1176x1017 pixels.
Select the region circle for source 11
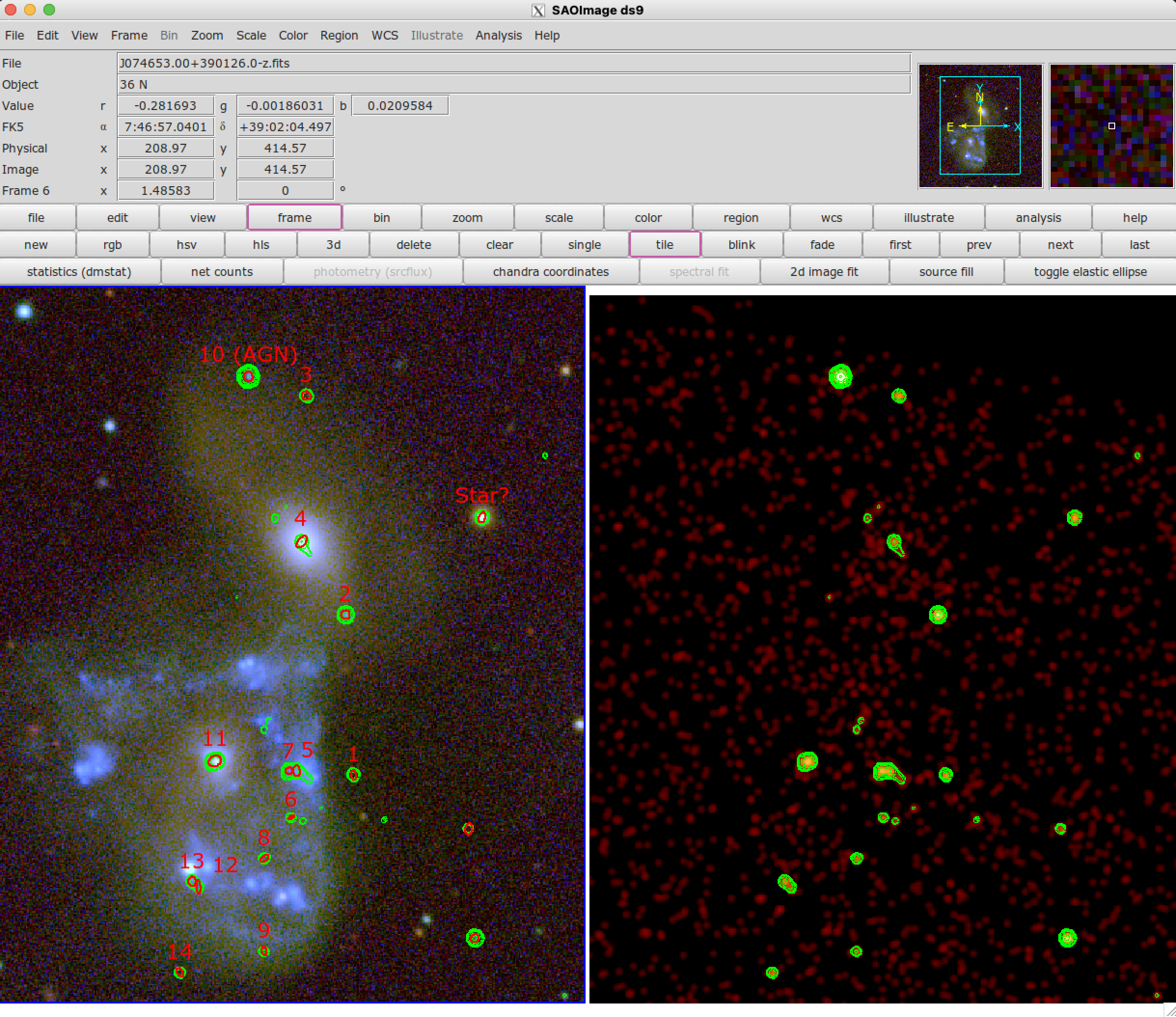tap(215, 761)
